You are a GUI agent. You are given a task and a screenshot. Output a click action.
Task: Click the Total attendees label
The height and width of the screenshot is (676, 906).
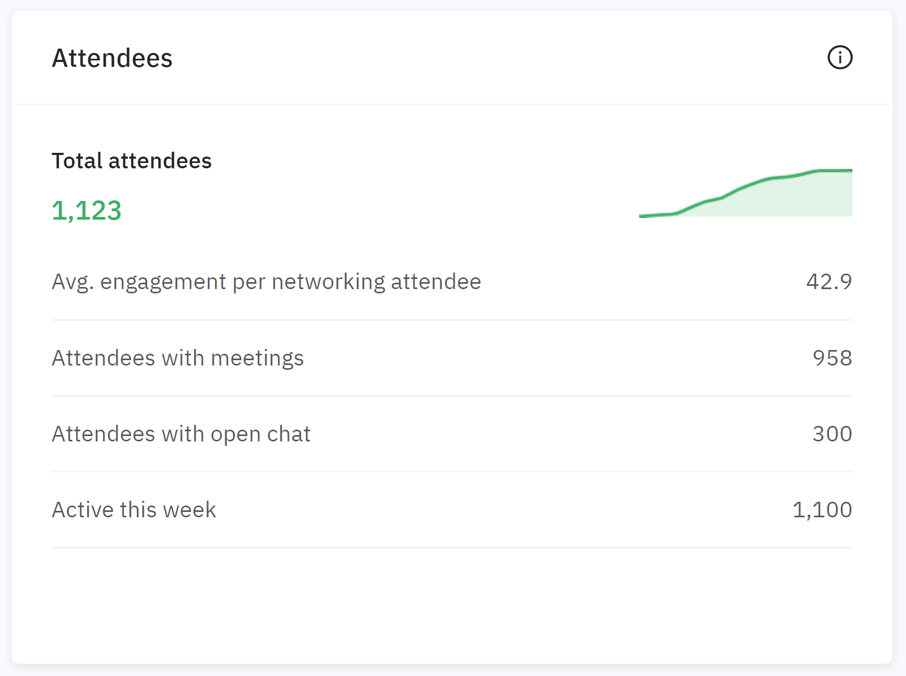[x=131, y=160]
